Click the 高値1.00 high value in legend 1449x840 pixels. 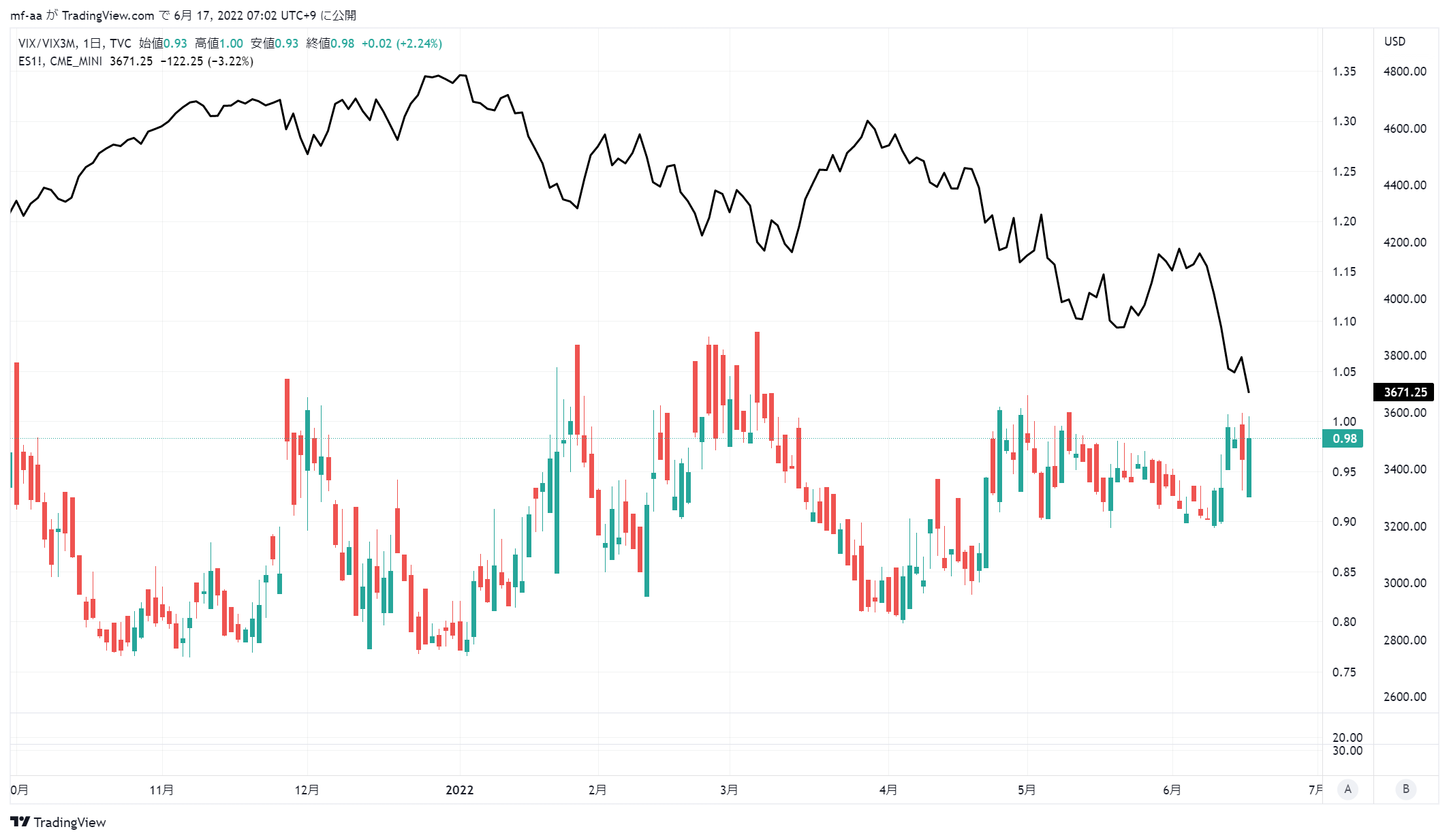(219, 44)
